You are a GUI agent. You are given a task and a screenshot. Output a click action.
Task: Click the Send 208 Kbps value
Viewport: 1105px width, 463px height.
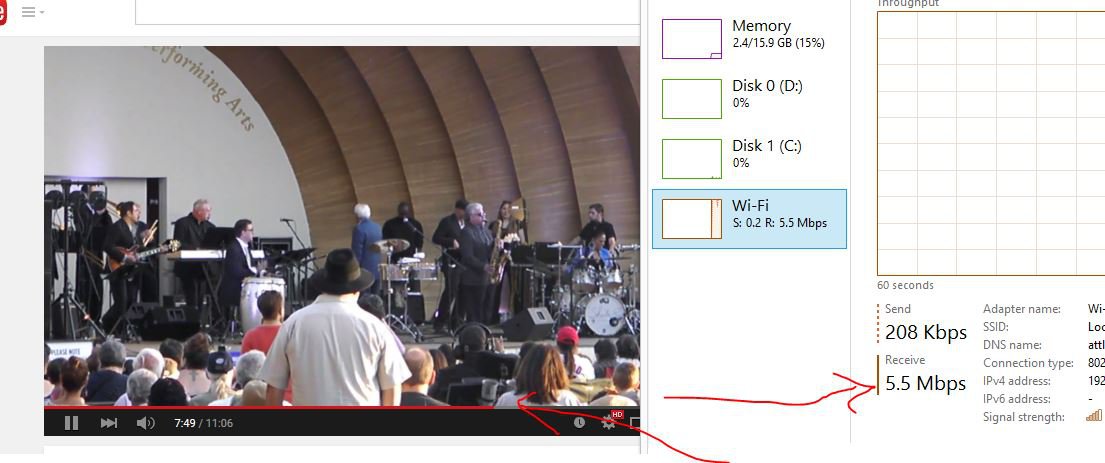point(926,332)
